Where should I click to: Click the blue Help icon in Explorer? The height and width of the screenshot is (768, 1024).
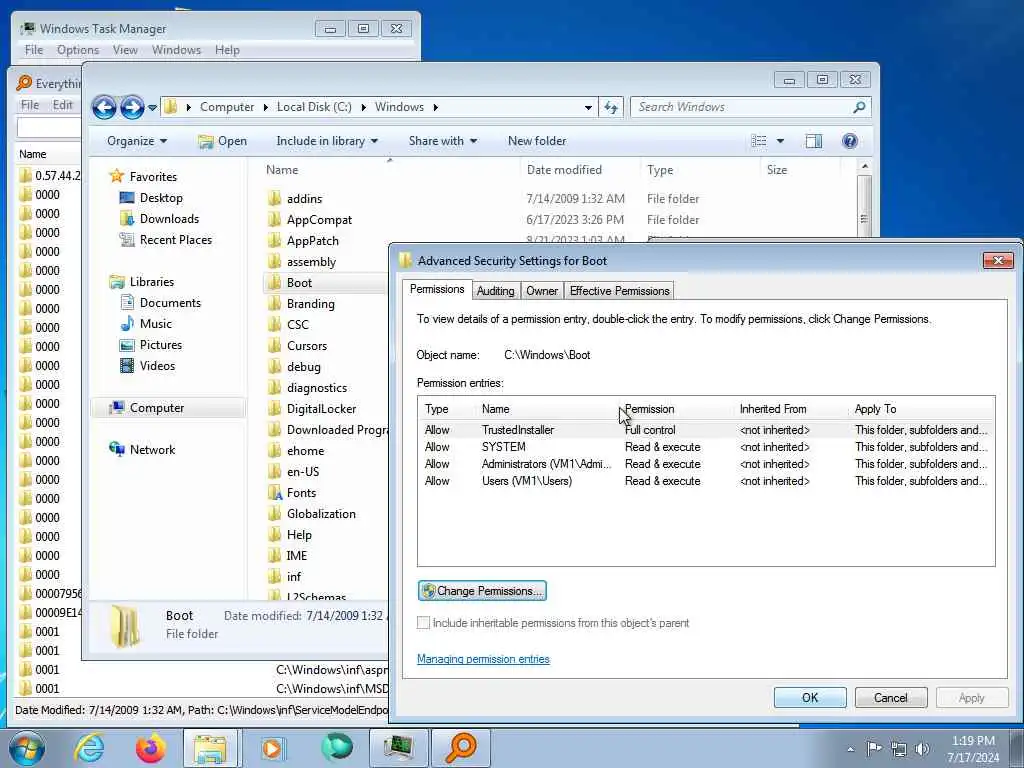(850, 141)
